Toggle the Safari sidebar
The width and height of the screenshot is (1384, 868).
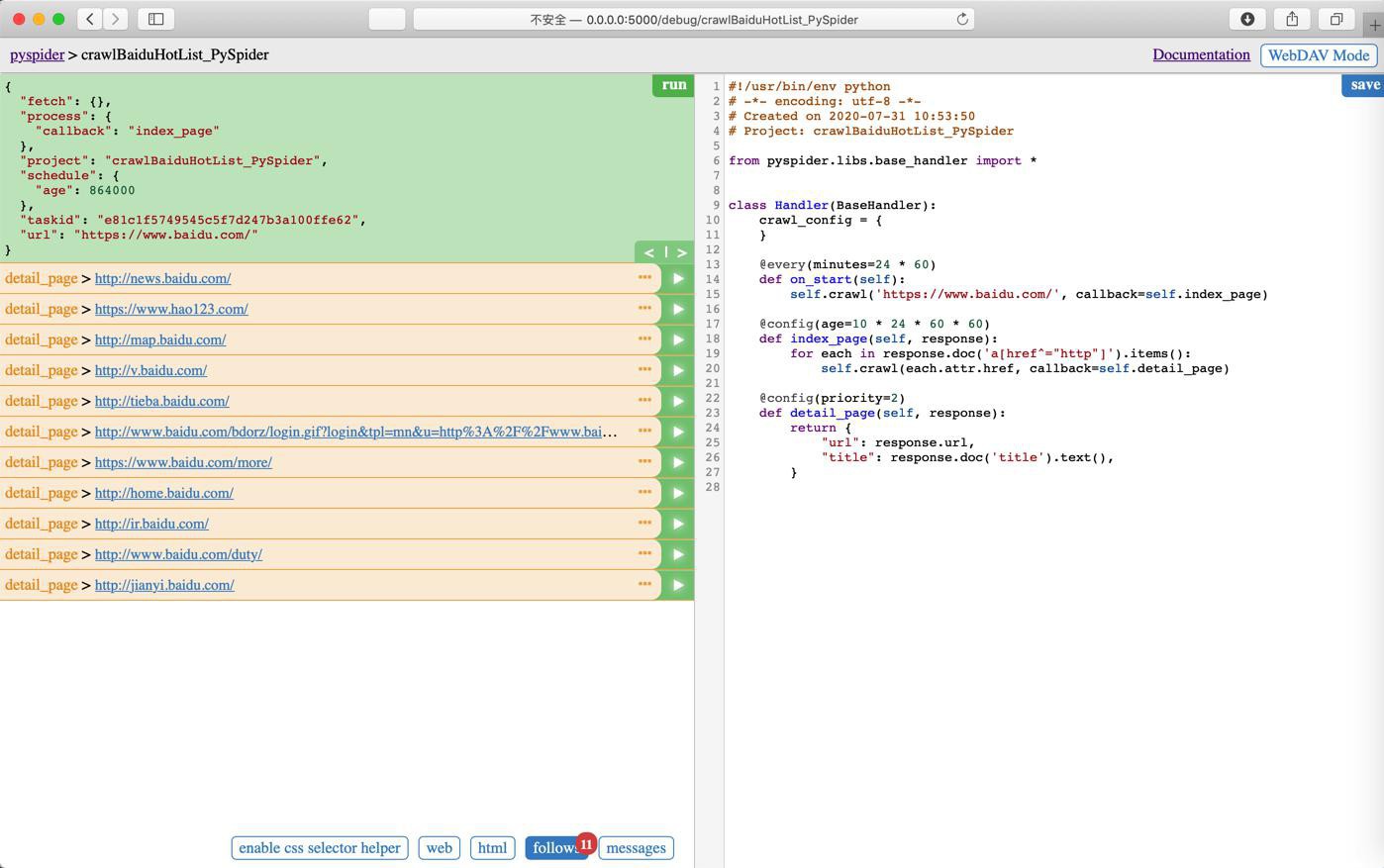pos(156,19)
